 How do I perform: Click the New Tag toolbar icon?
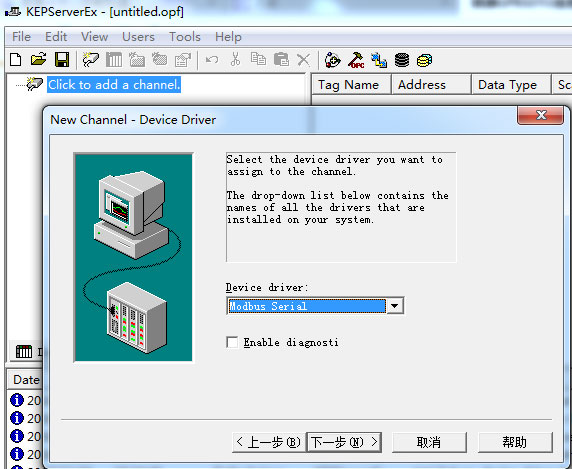159,59
